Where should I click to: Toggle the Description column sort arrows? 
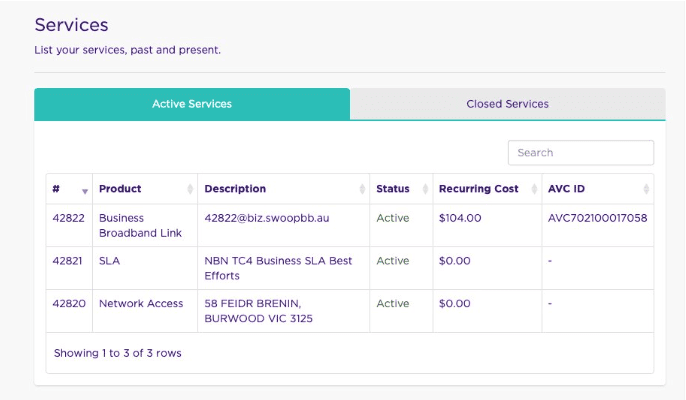click(362, 189)
